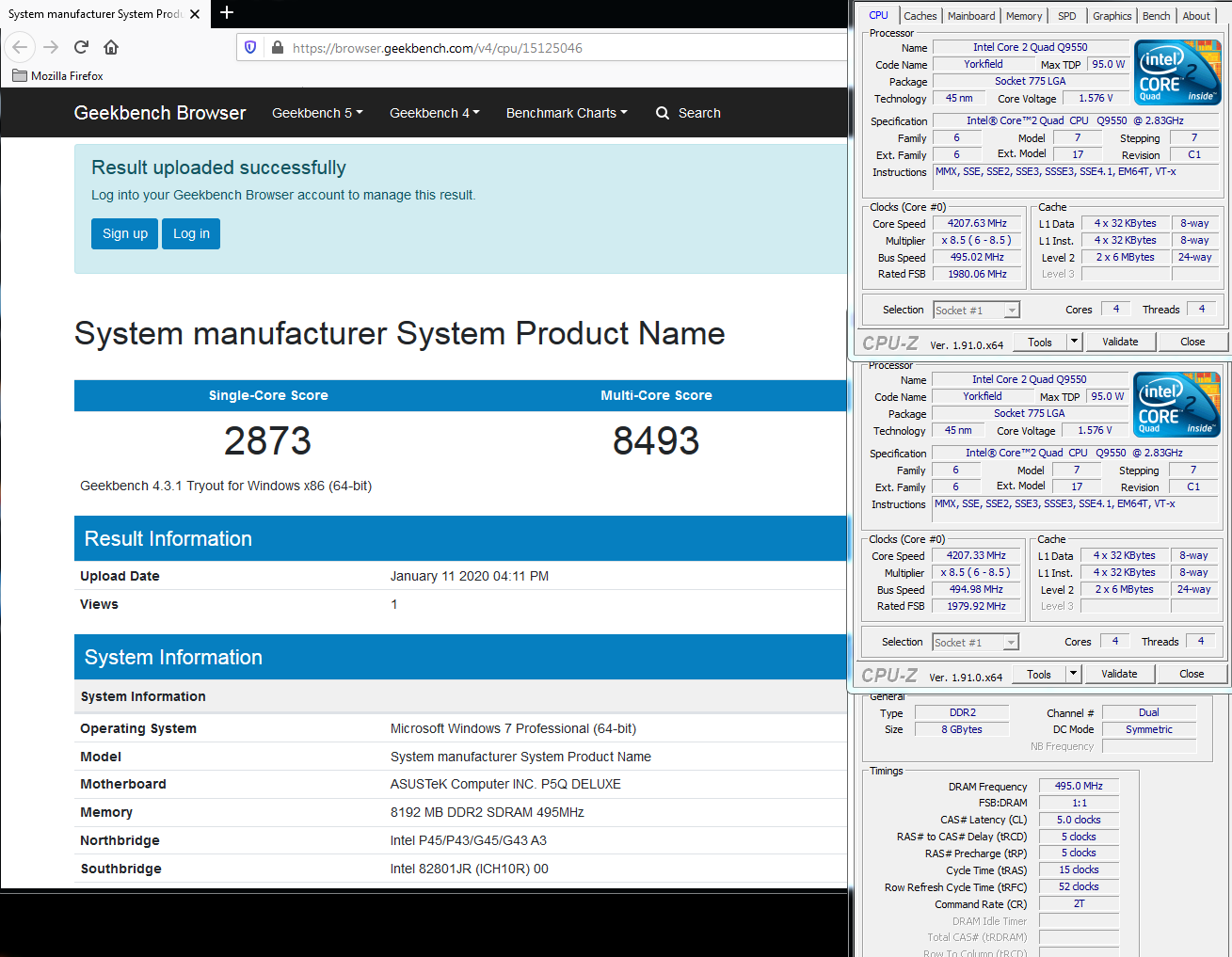Click the Sign up button
This screenshot has height=957, width=1232.
[125, 233]
